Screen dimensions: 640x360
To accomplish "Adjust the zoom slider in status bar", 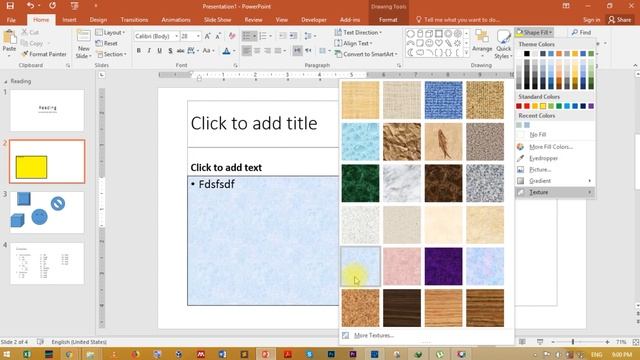I will click(x=573, y=342).
